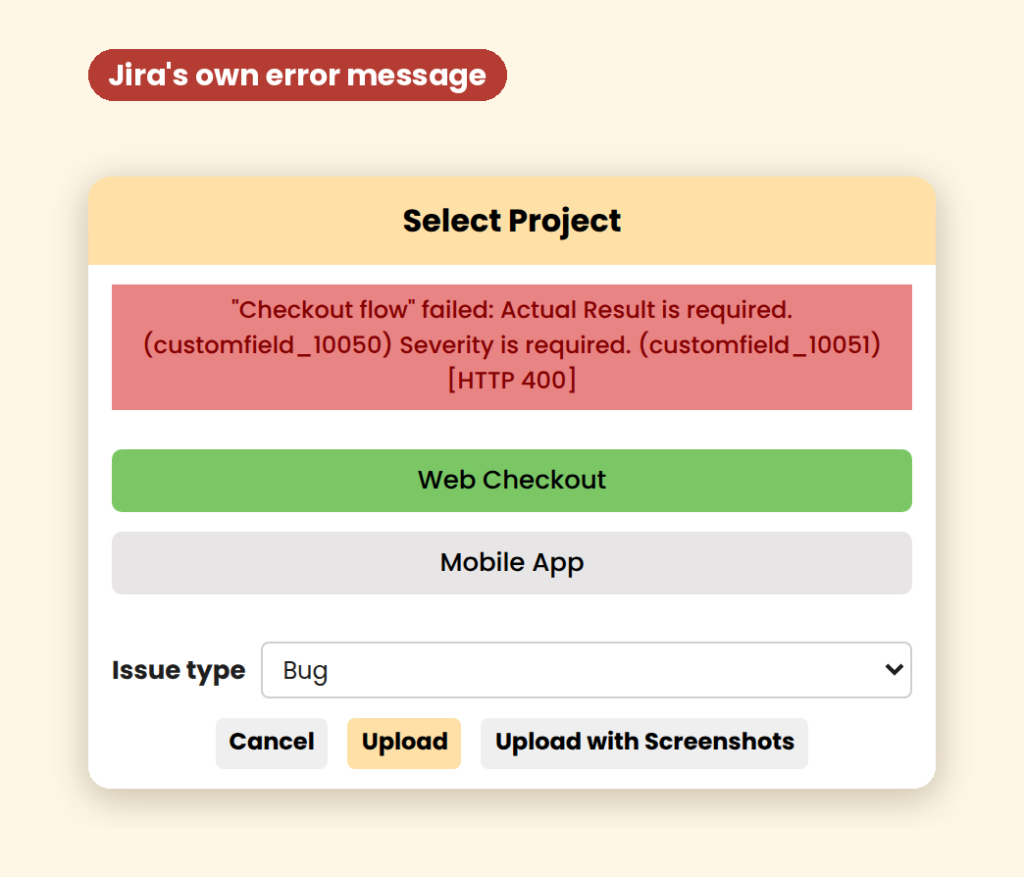Cancel the project selection dialog
This screenshot has width=1024, height=877.
271,742
